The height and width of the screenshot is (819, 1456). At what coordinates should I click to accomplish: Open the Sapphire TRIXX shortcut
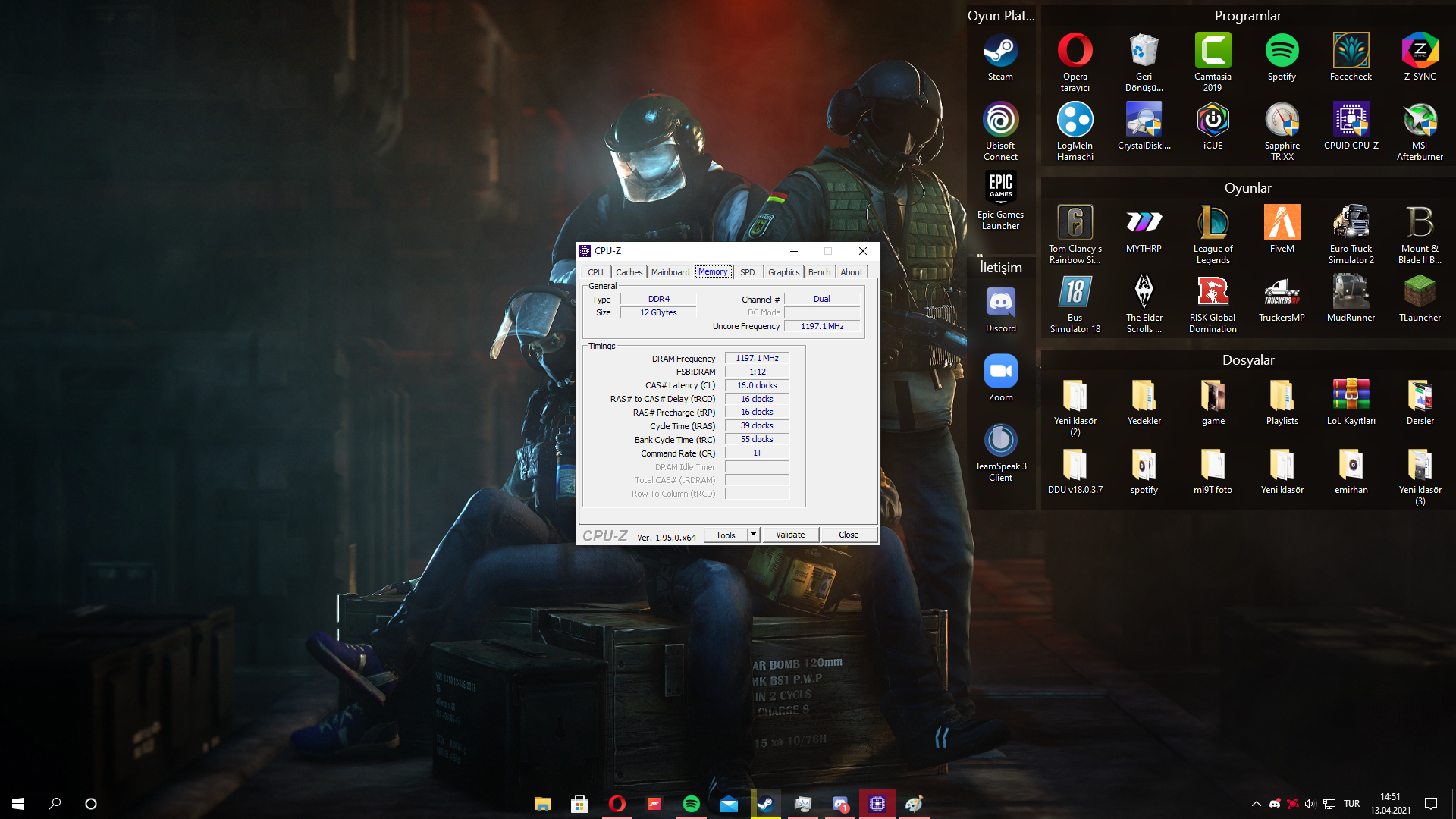[1282, 121]
